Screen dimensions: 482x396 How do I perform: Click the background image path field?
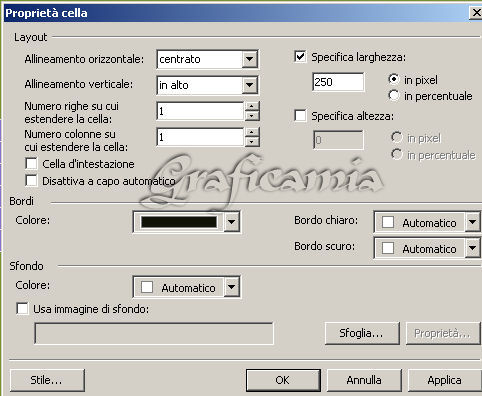tap(154, 333)
